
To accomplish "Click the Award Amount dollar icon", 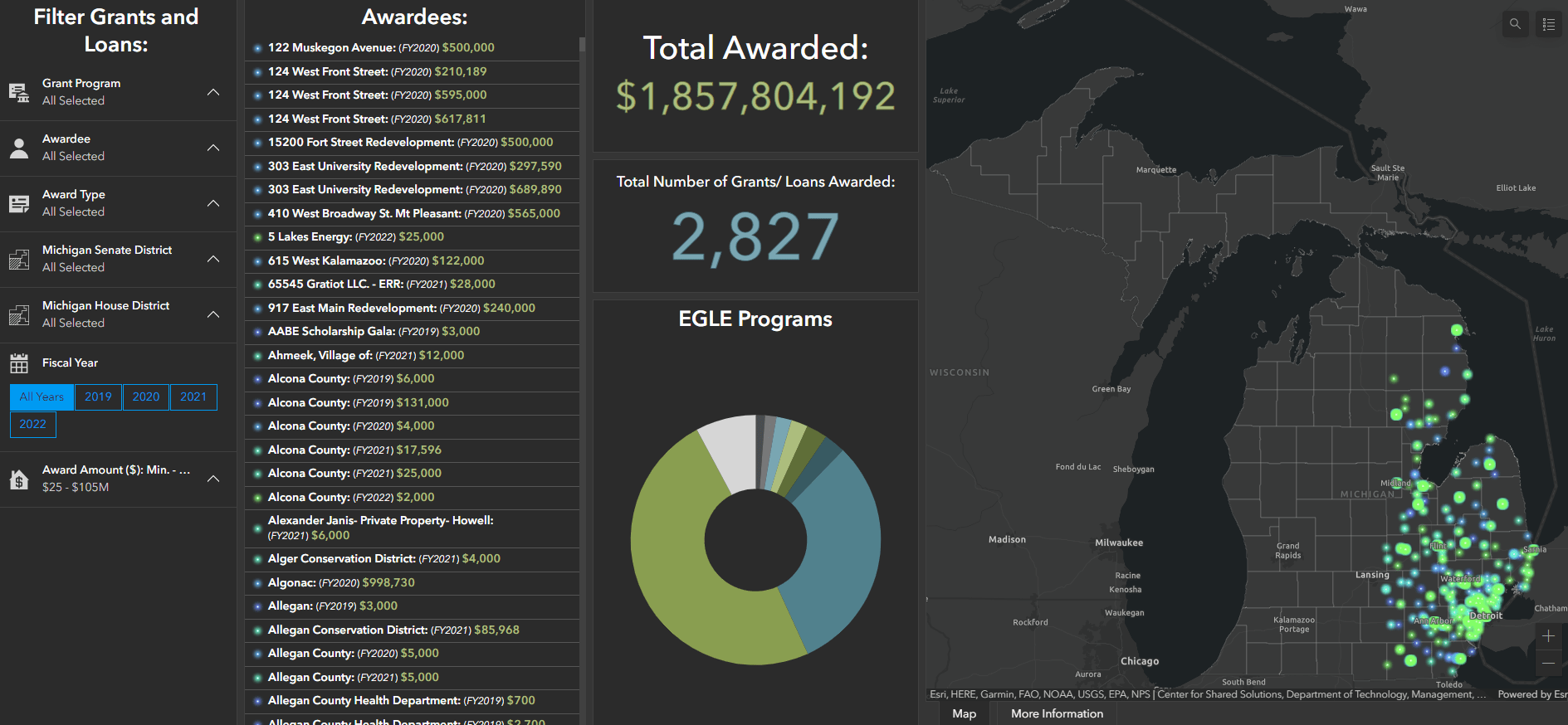I will point(19,479).
